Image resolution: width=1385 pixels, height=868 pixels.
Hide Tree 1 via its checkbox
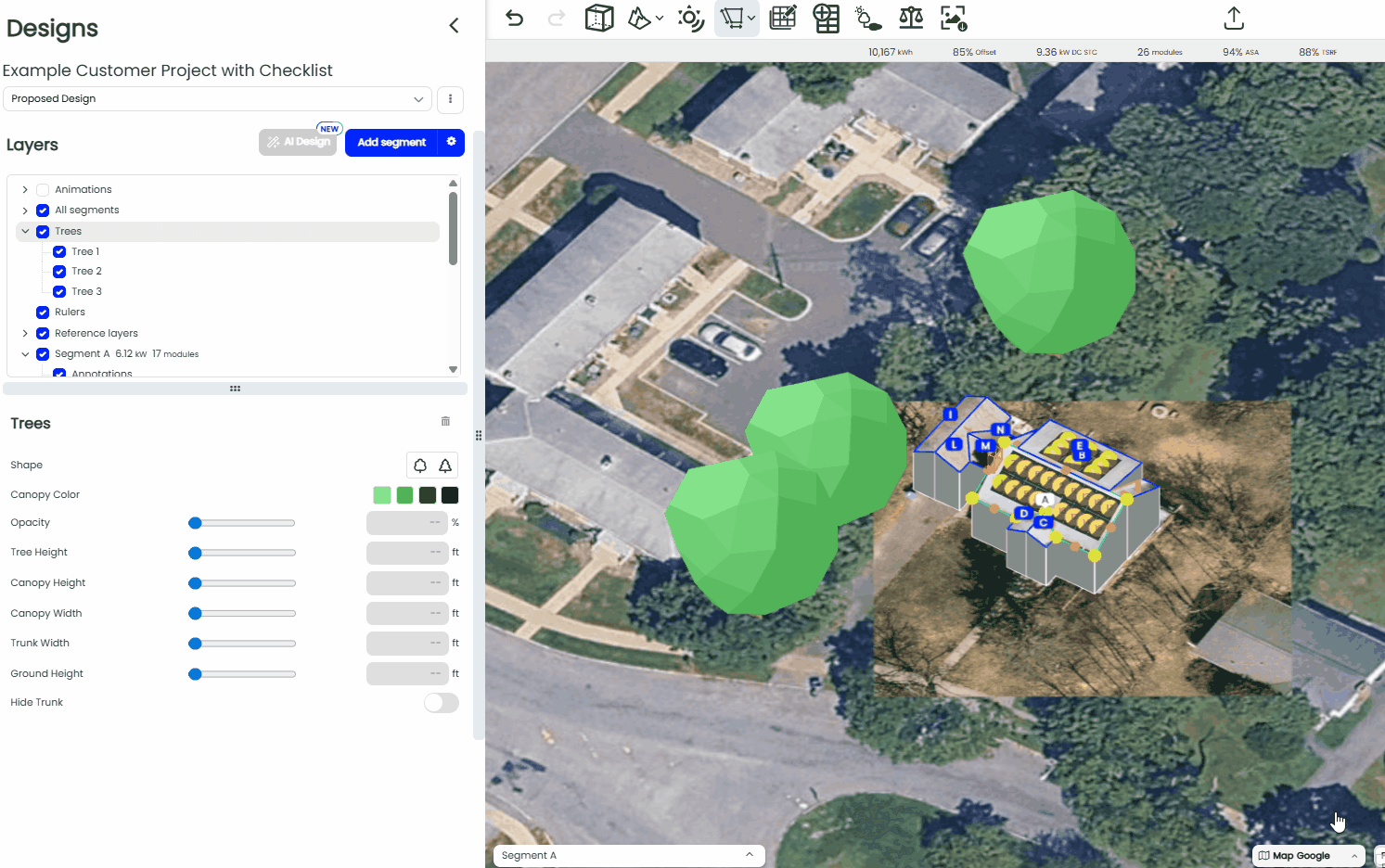(x=59, y=251)
